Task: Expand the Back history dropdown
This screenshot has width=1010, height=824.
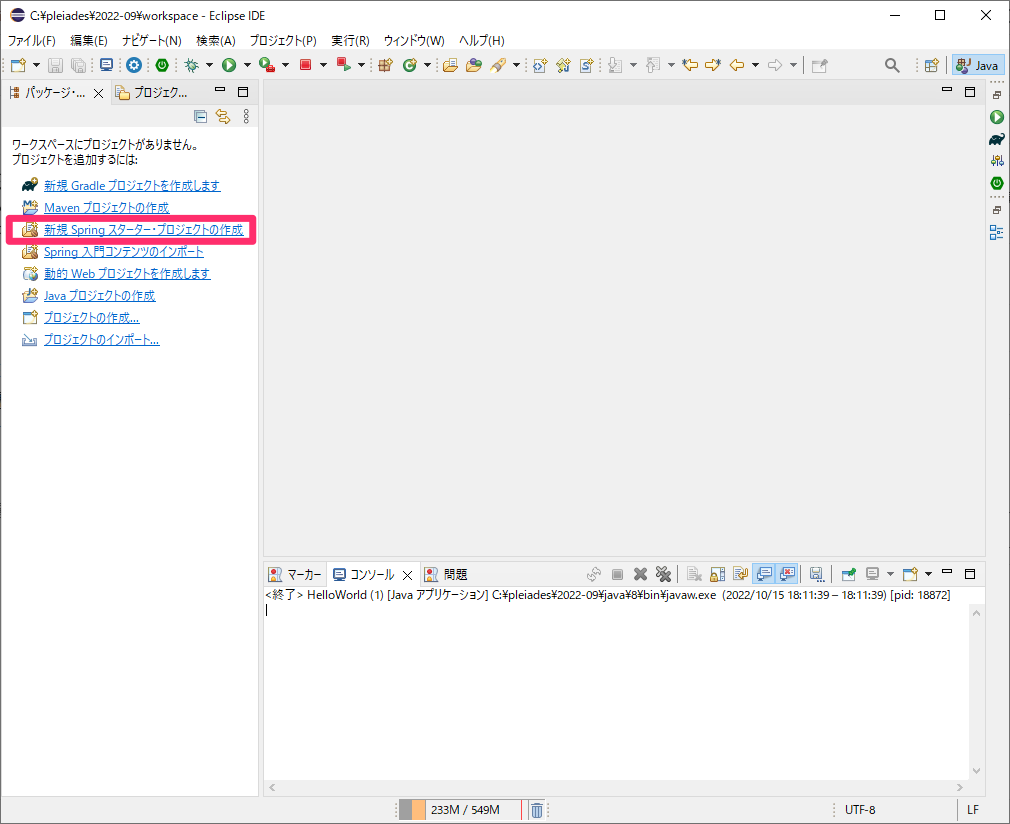Action: 756,65
